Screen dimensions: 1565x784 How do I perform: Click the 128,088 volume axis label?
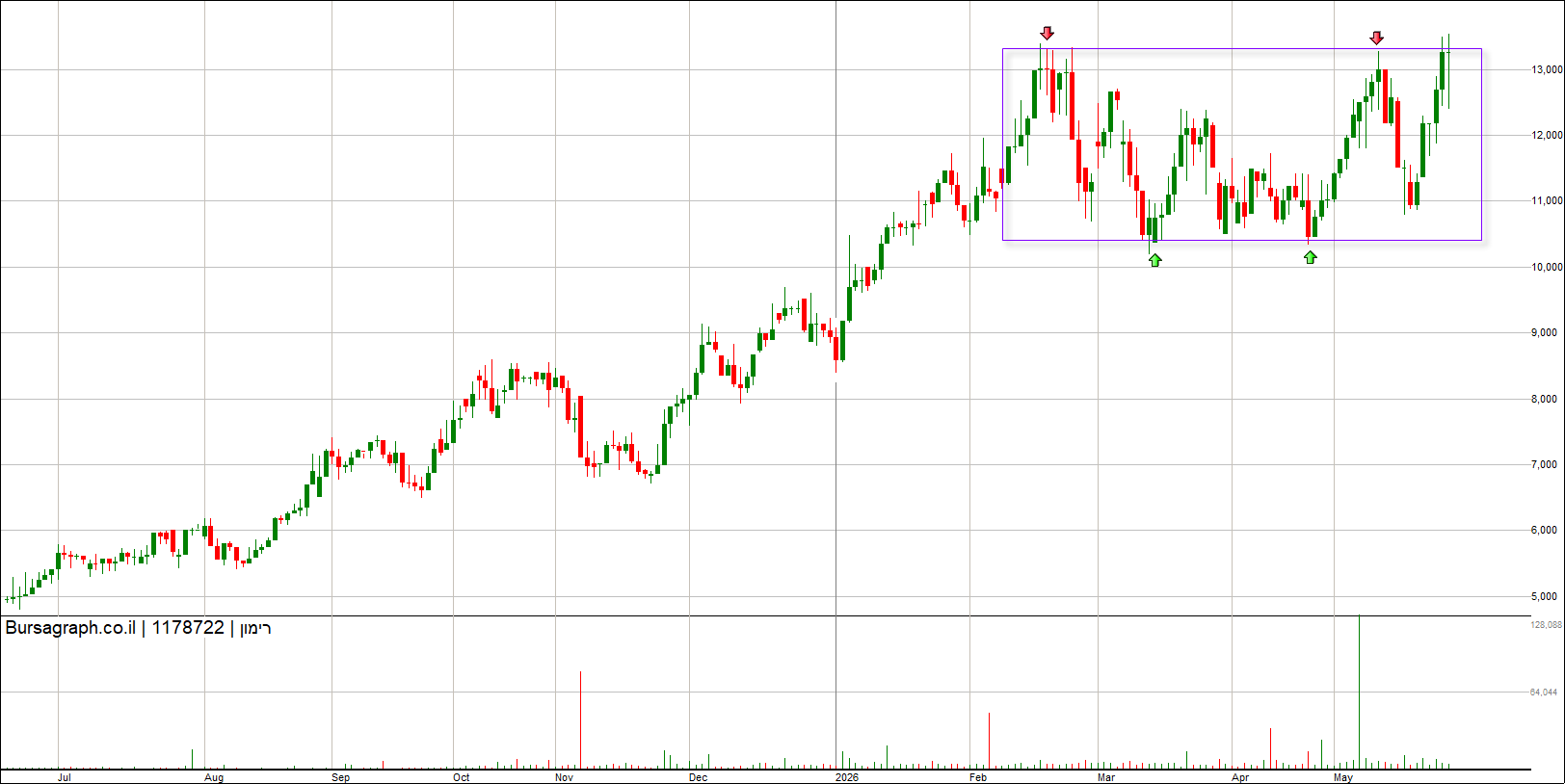(x=1546, y=625)
